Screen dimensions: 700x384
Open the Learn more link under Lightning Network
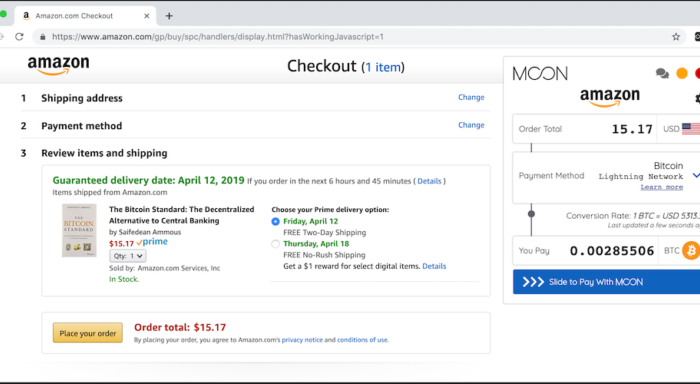(x=662, y=187)
